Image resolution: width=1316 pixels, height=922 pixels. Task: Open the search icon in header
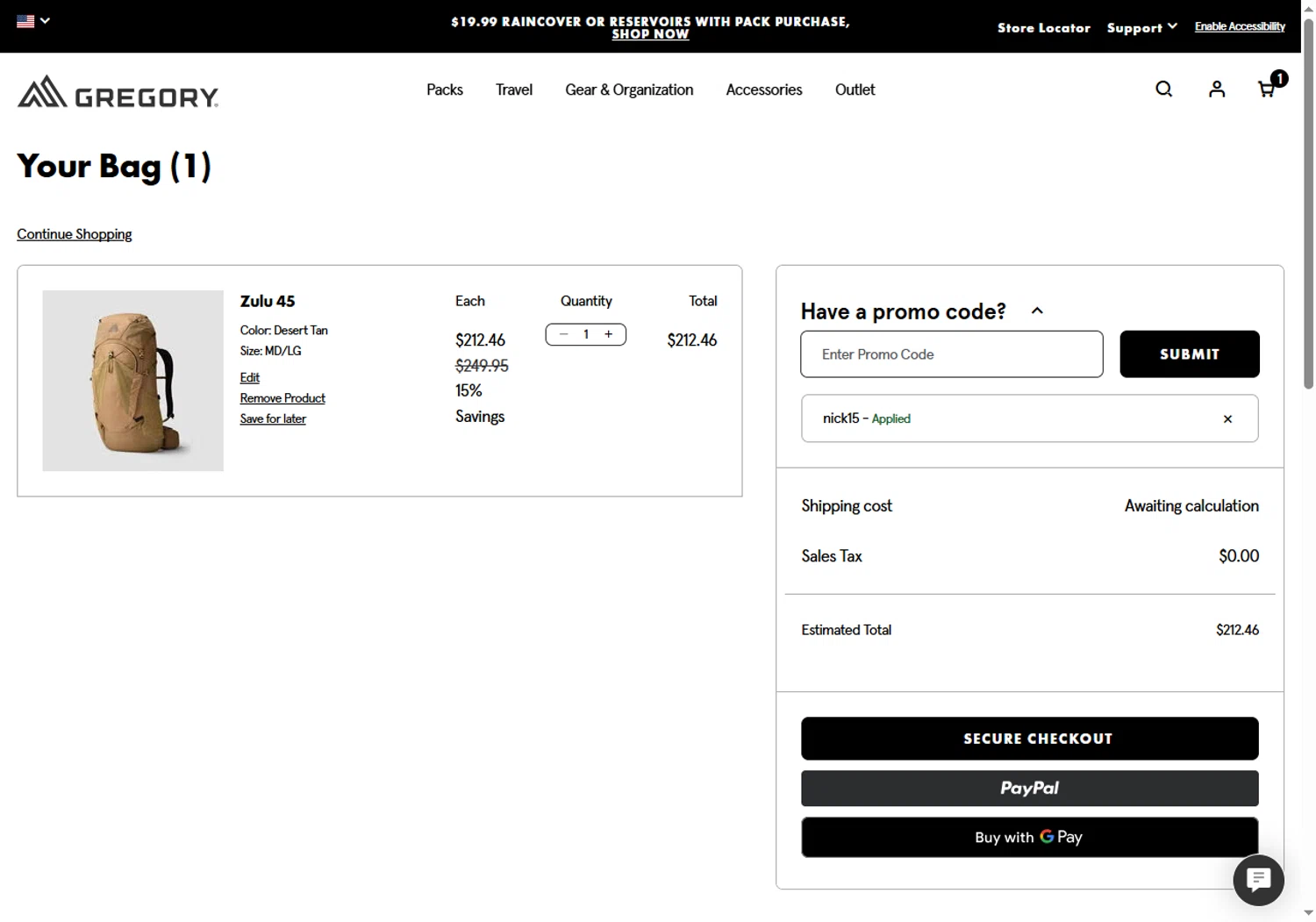1163,89
